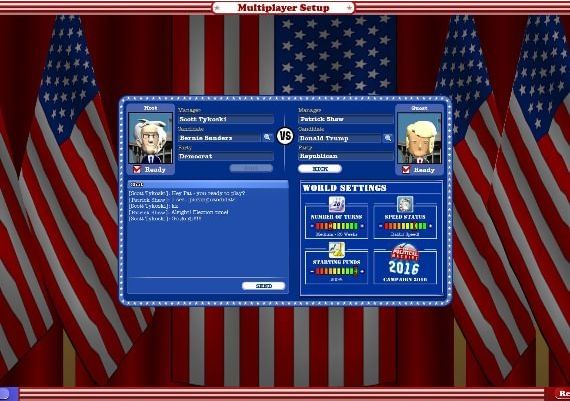Increase Number of Turns with plus

[361, 226]
